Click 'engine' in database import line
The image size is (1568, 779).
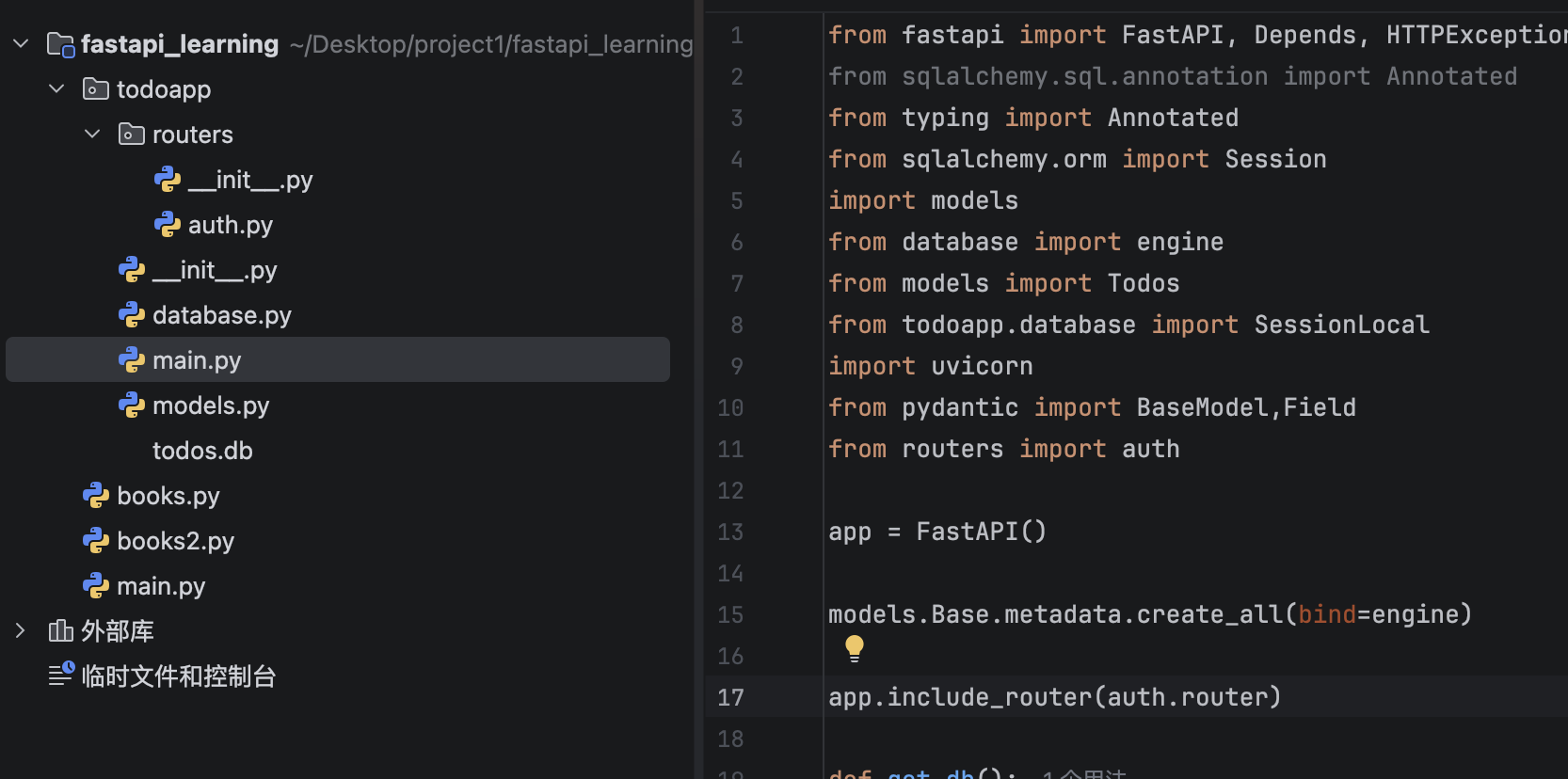click(x=1180, y=242)
